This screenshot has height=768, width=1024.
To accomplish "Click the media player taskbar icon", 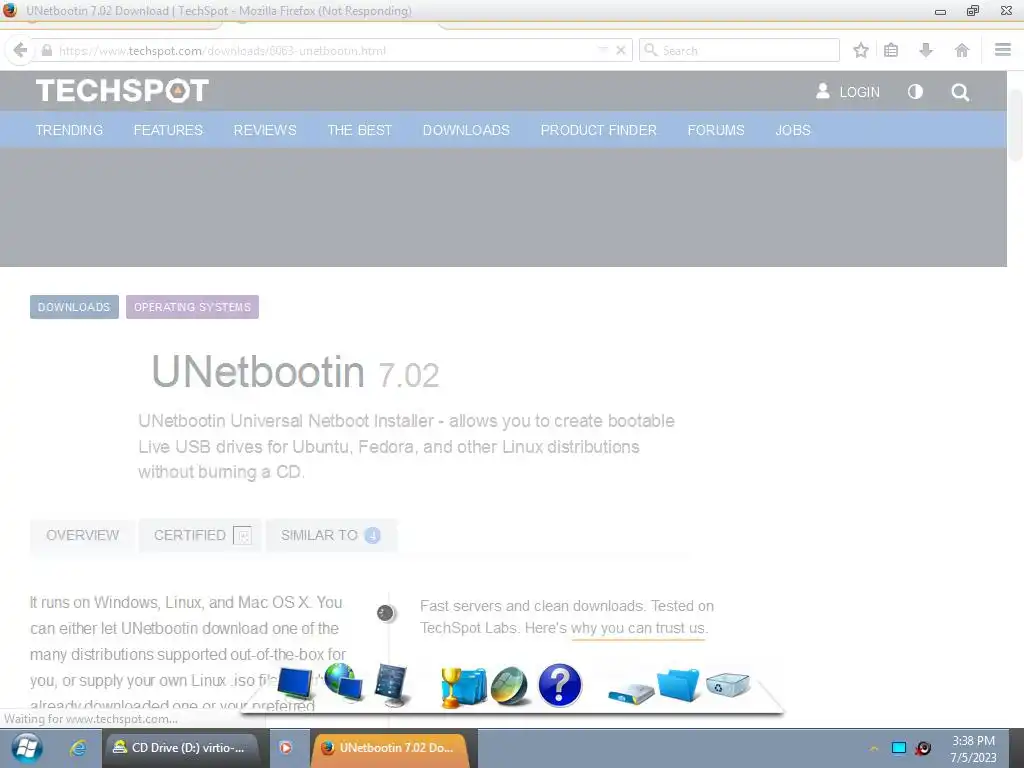I will point(285,748).
